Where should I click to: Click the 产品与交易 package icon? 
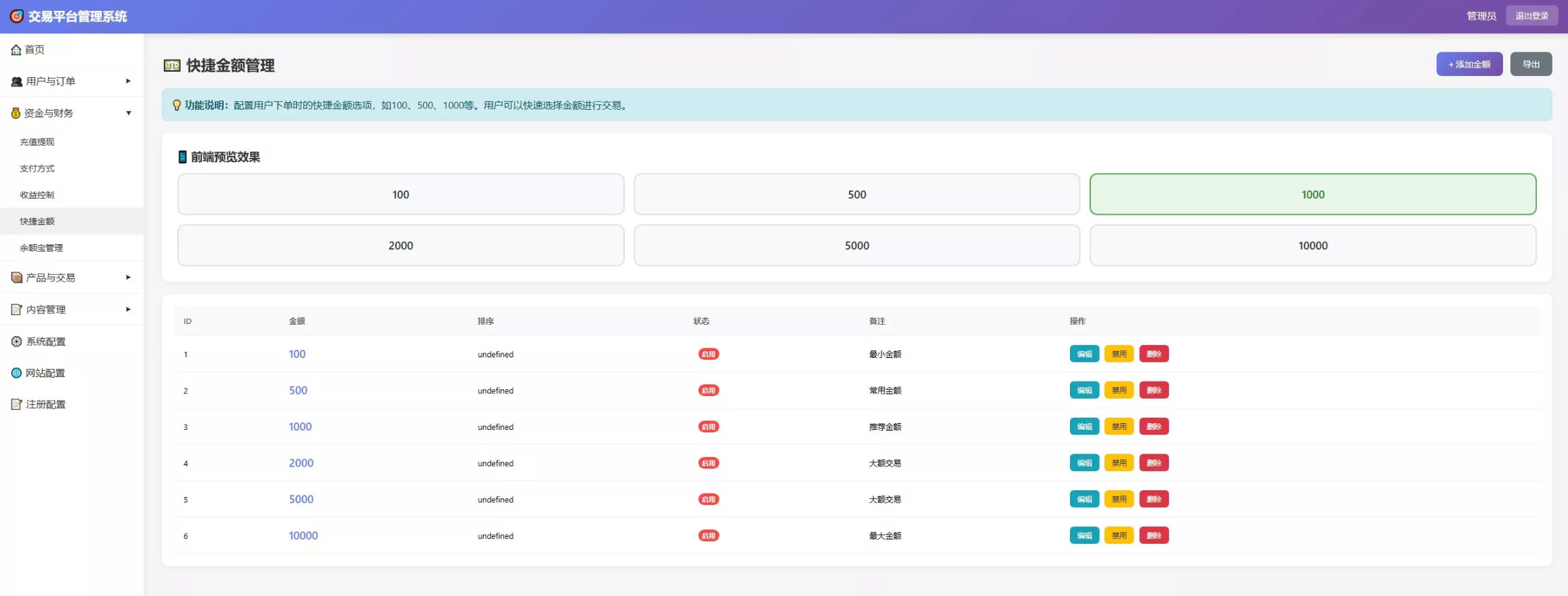[17, 277]
